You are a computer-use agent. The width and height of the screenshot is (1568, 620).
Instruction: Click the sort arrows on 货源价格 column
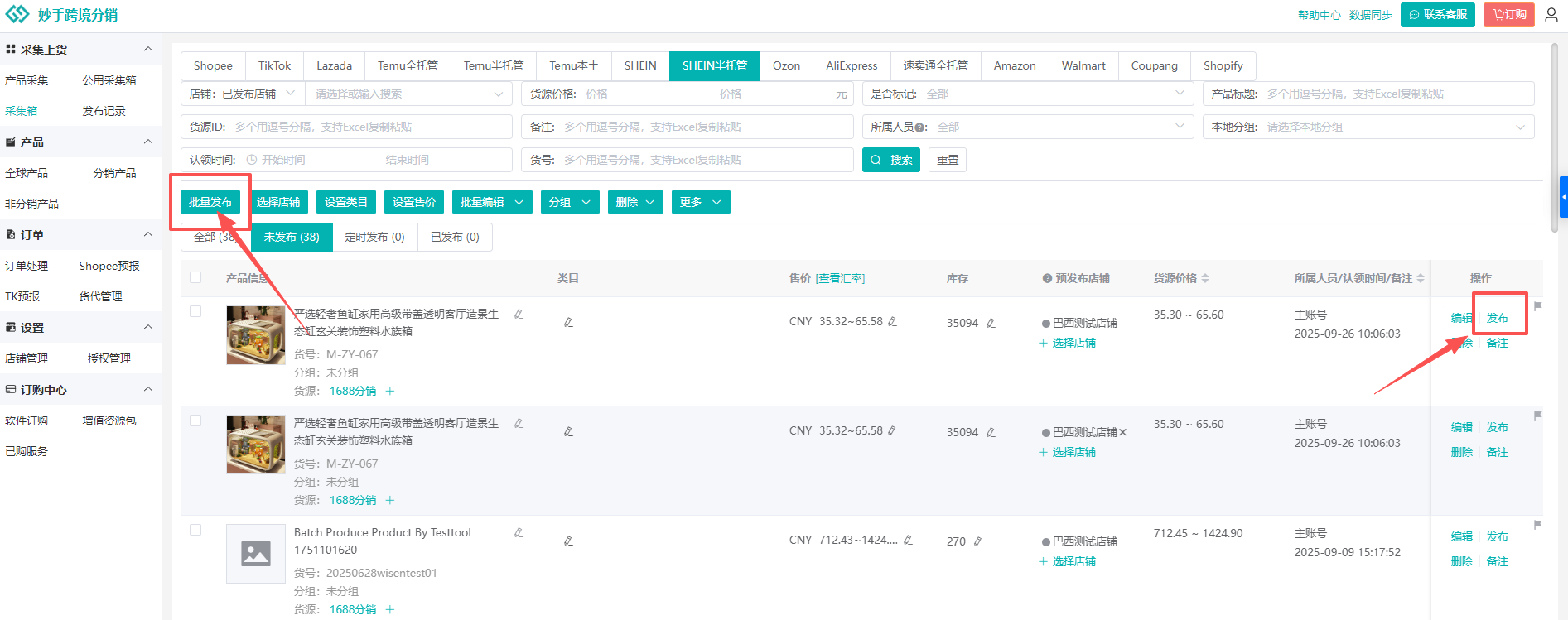1205,278
